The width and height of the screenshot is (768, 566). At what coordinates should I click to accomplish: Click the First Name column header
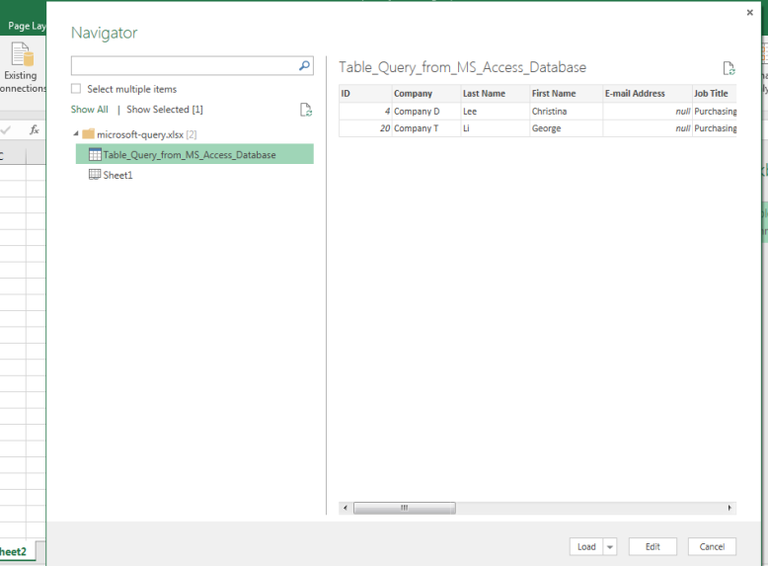[x=566, y=94]
